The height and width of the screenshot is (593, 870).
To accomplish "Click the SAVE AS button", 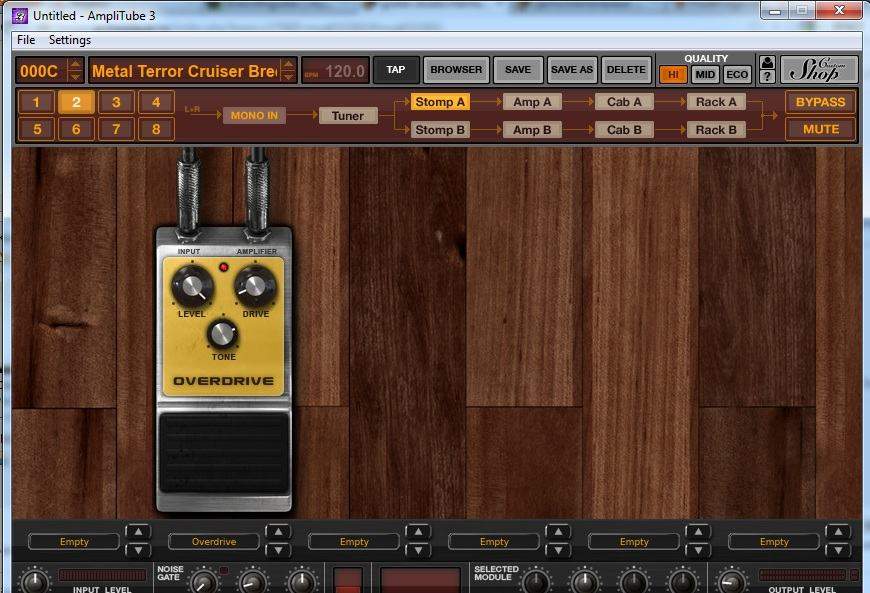I will coord(571,70).
